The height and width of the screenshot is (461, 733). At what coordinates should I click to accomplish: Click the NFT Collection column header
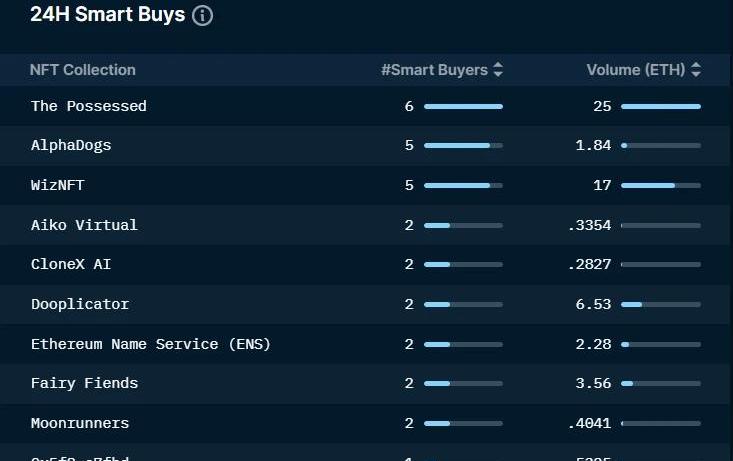coord(83,70)
